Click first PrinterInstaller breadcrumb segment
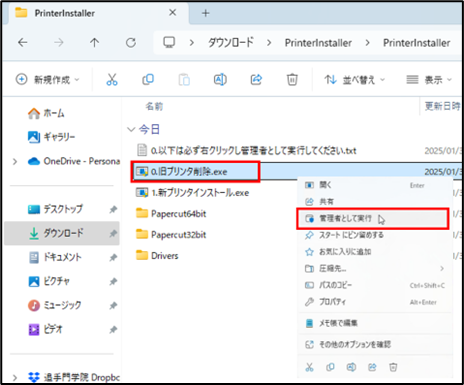The height and width of the screenshot is (385, 464). point(318,43)
